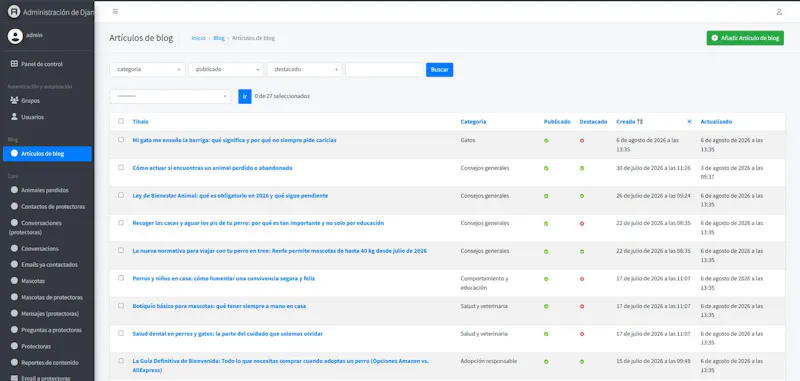
Task: Open Mensajes (protectoras) in sidebar
Action: 47,314
